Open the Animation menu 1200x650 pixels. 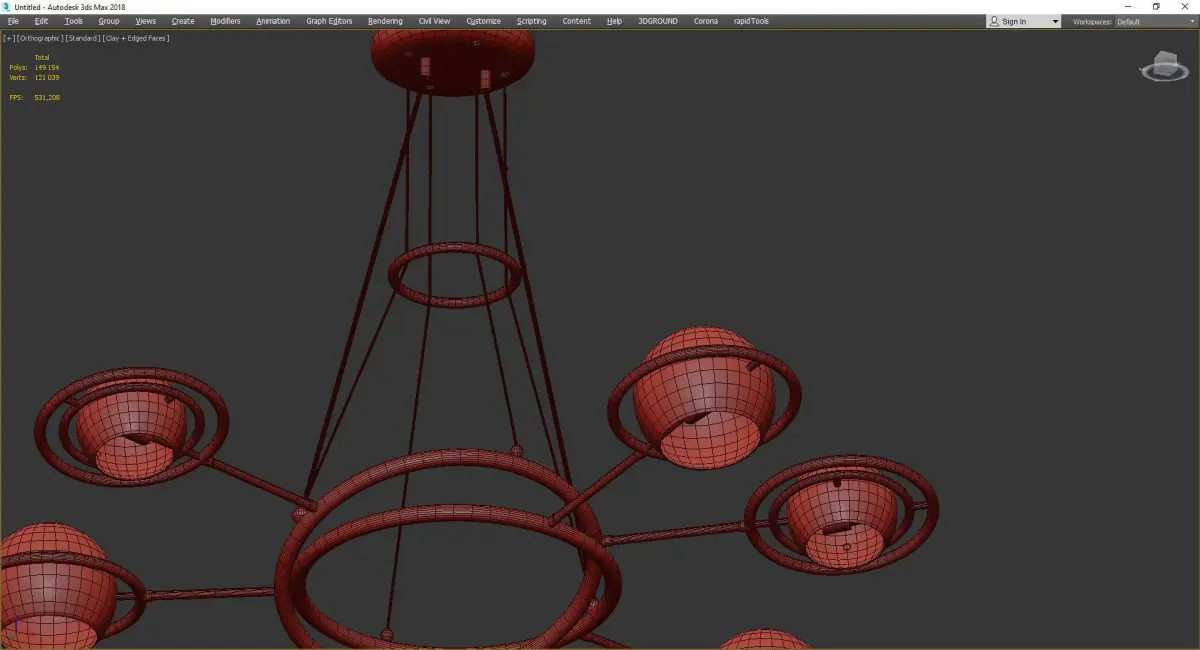[x=273, y=21]
